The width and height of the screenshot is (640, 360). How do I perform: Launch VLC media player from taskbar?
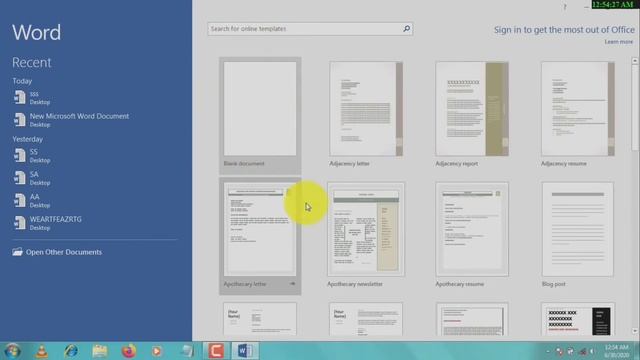click(42, 351)
